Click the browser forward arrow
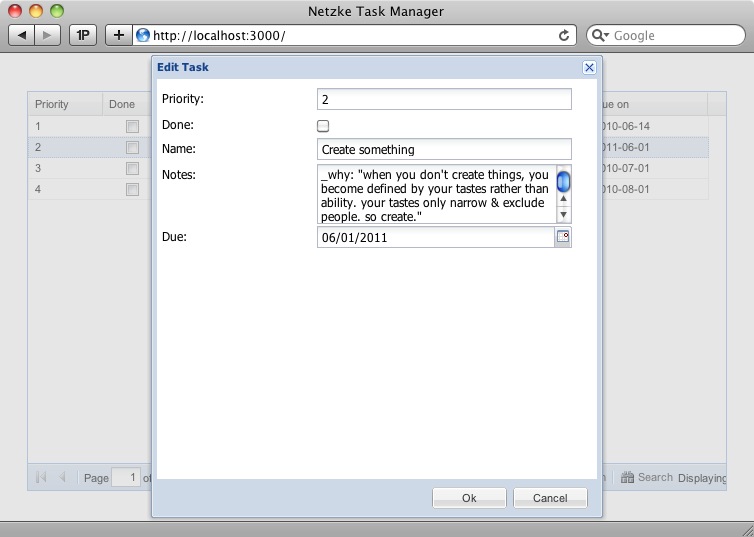 pos(47,35)
